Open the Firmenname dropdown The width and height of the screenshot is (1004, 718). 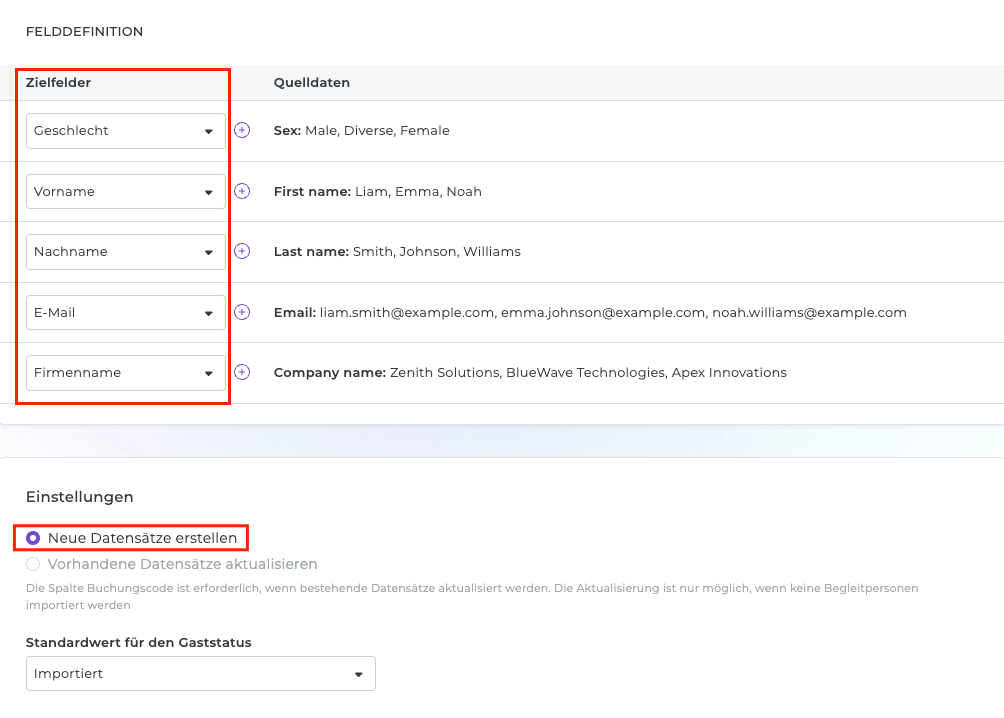(126, 373)
